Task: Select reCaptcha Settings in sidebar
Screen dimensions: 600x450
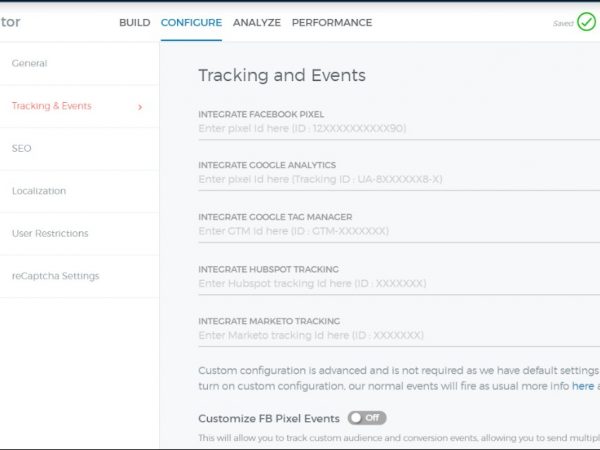Action: 55,276
